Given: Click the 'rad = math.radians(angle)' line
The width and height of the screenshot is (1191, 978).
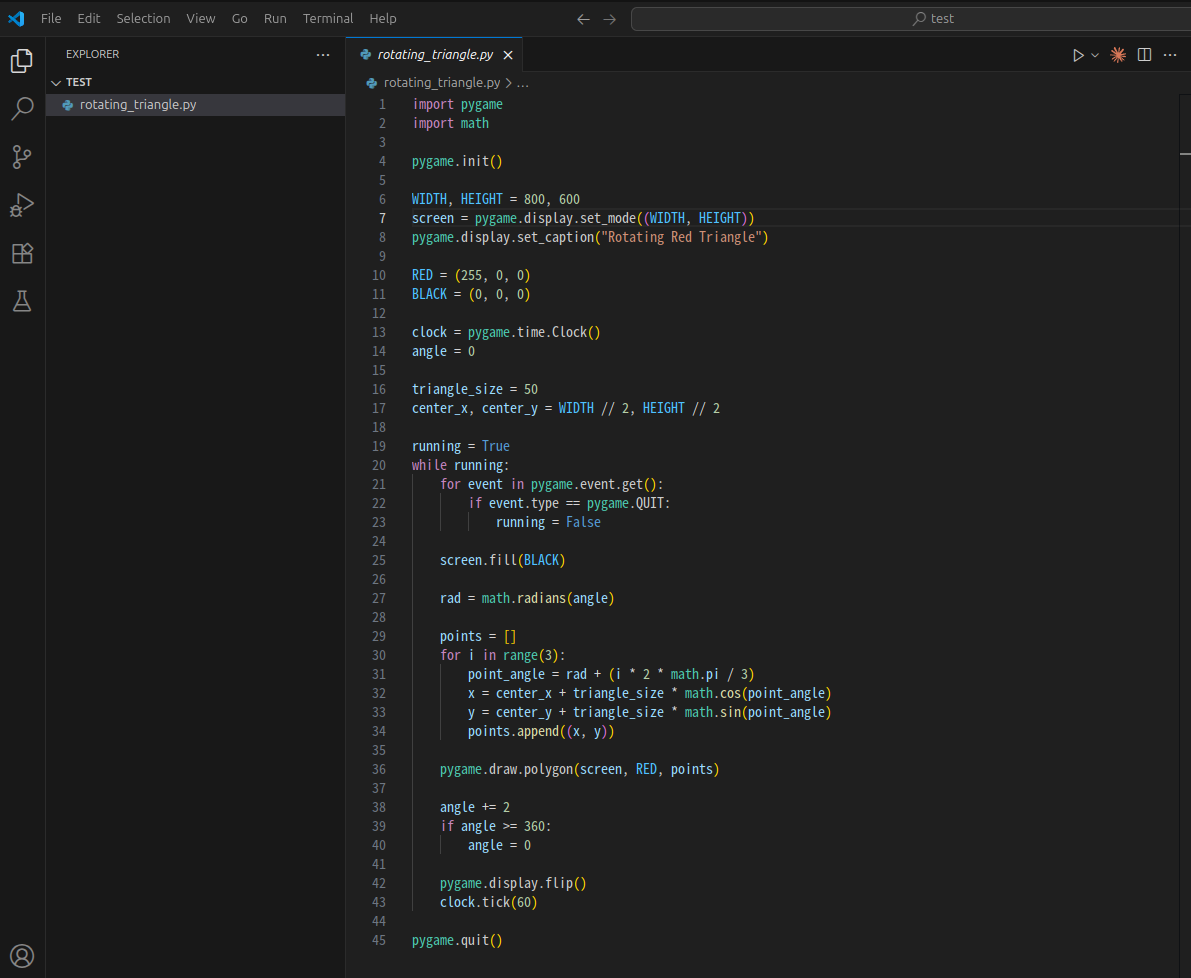Looking at the screenshot, I should [527, 598].
